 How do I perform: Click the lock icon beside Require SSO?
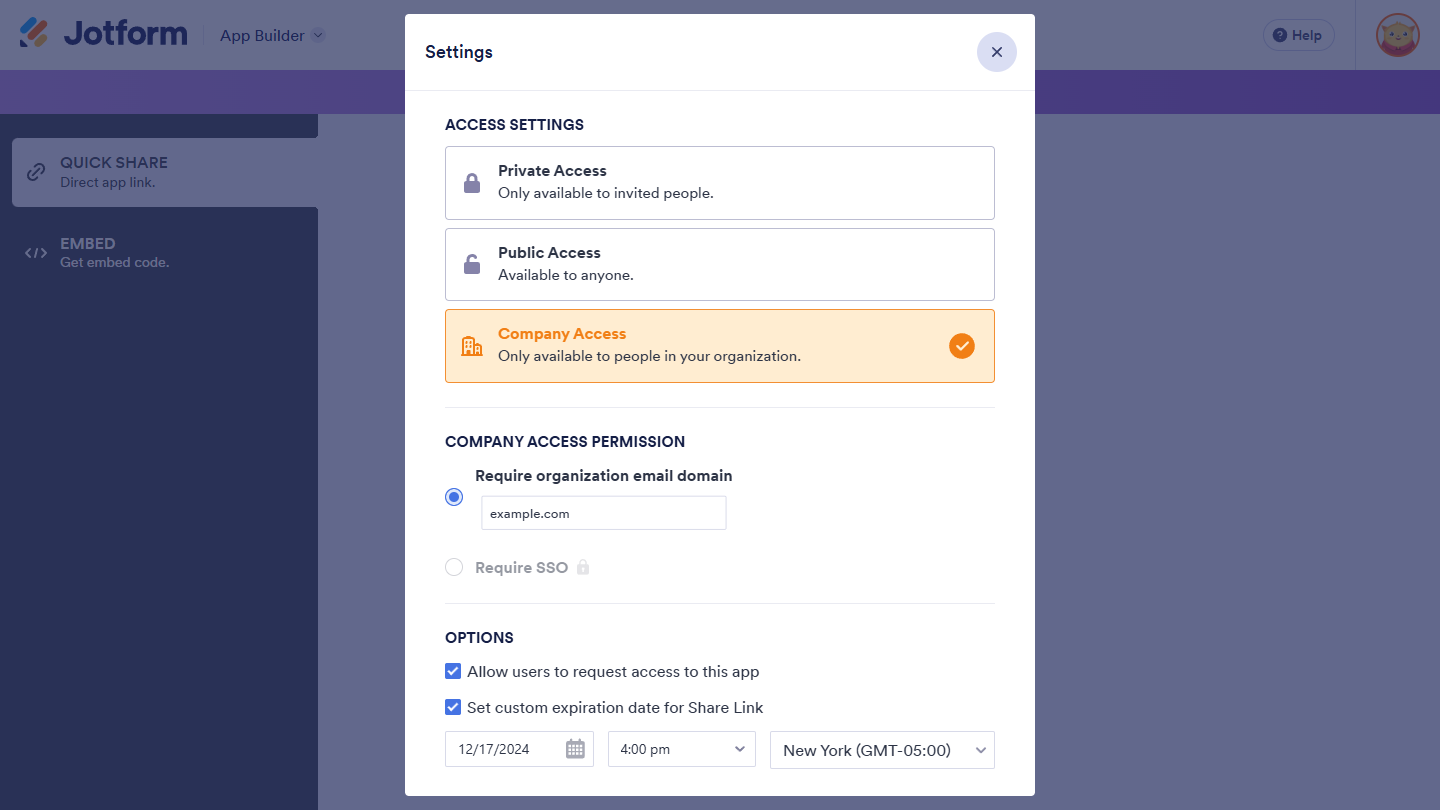coord(583,567)
